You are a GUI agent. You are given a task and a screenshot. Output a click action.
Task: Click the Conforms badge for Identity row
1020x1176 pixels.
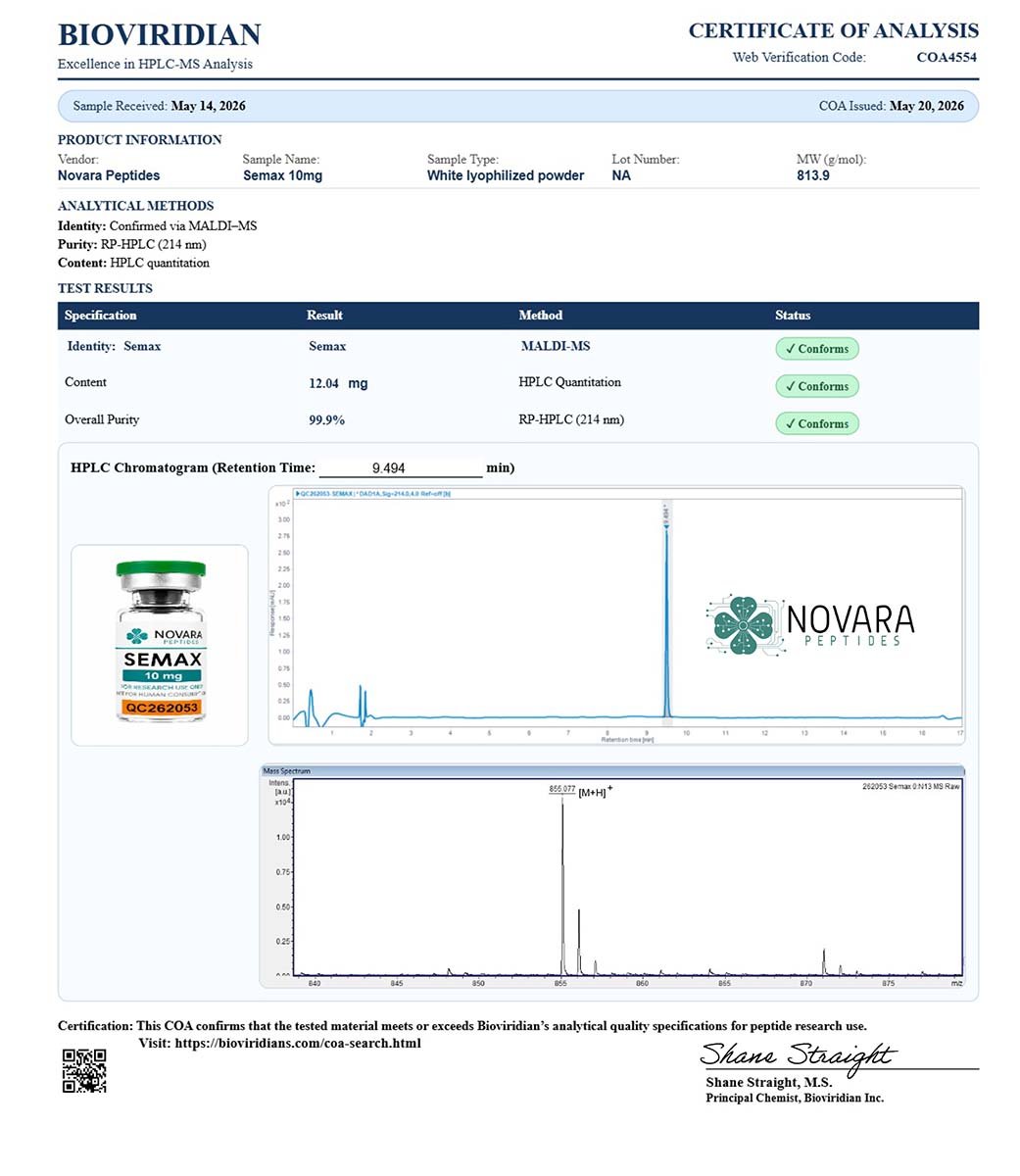tap(817, 349)
